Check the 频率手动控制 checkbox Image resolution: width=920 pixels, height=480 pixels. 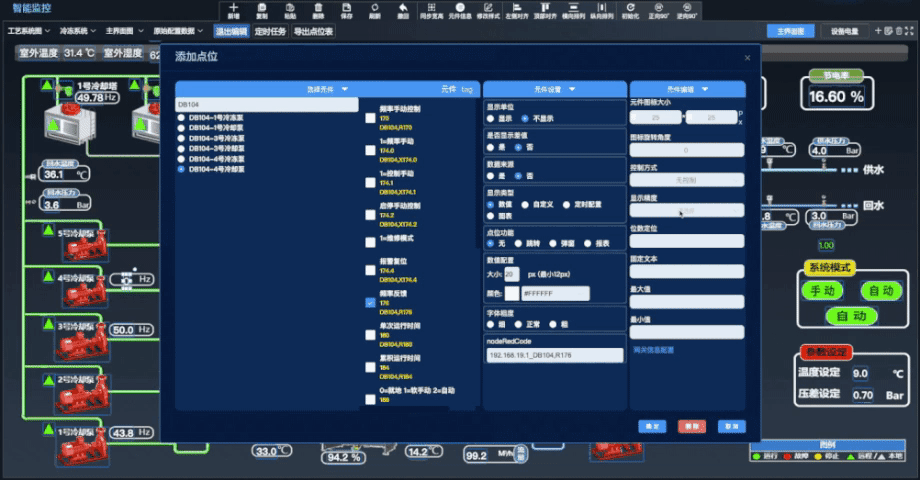(371, 117)
